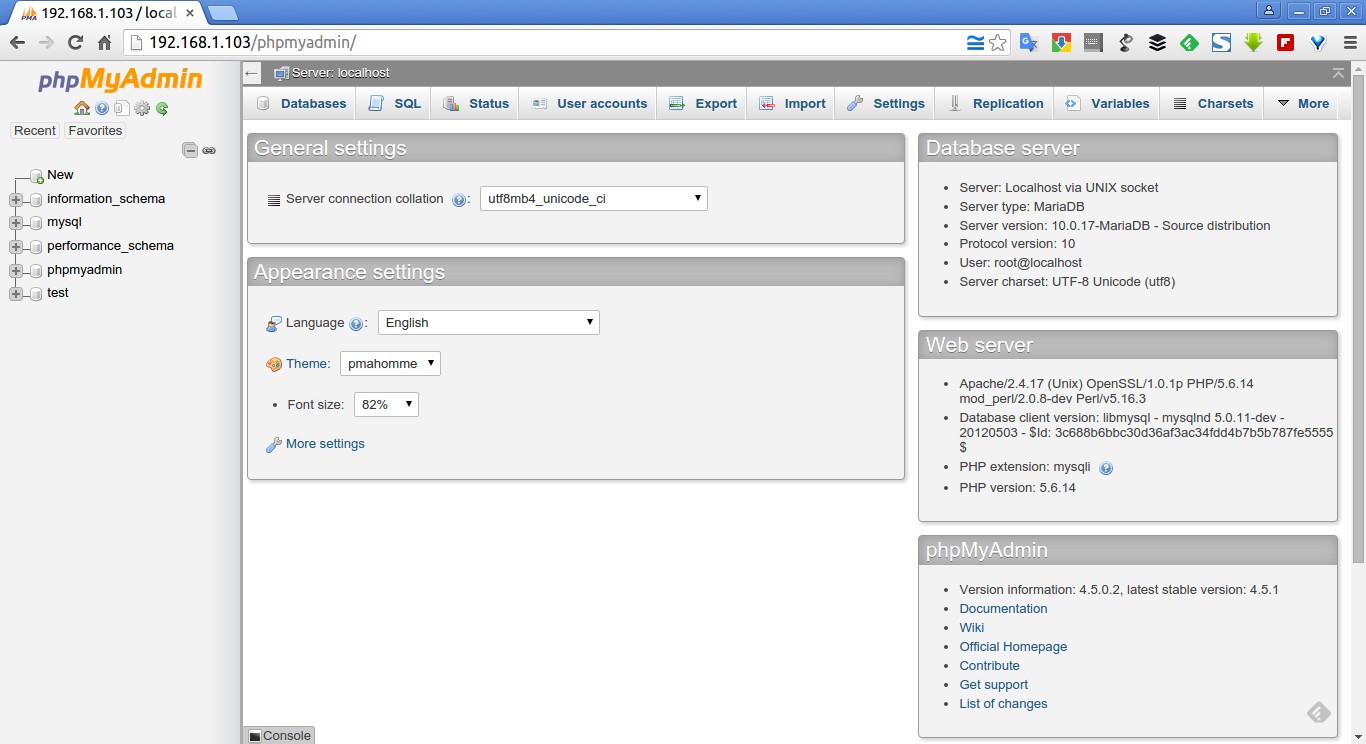Image resolution: width=1366 pixels, height=744 pixels.
Task: Open the More settings link
Action: (x=325, y=444)
